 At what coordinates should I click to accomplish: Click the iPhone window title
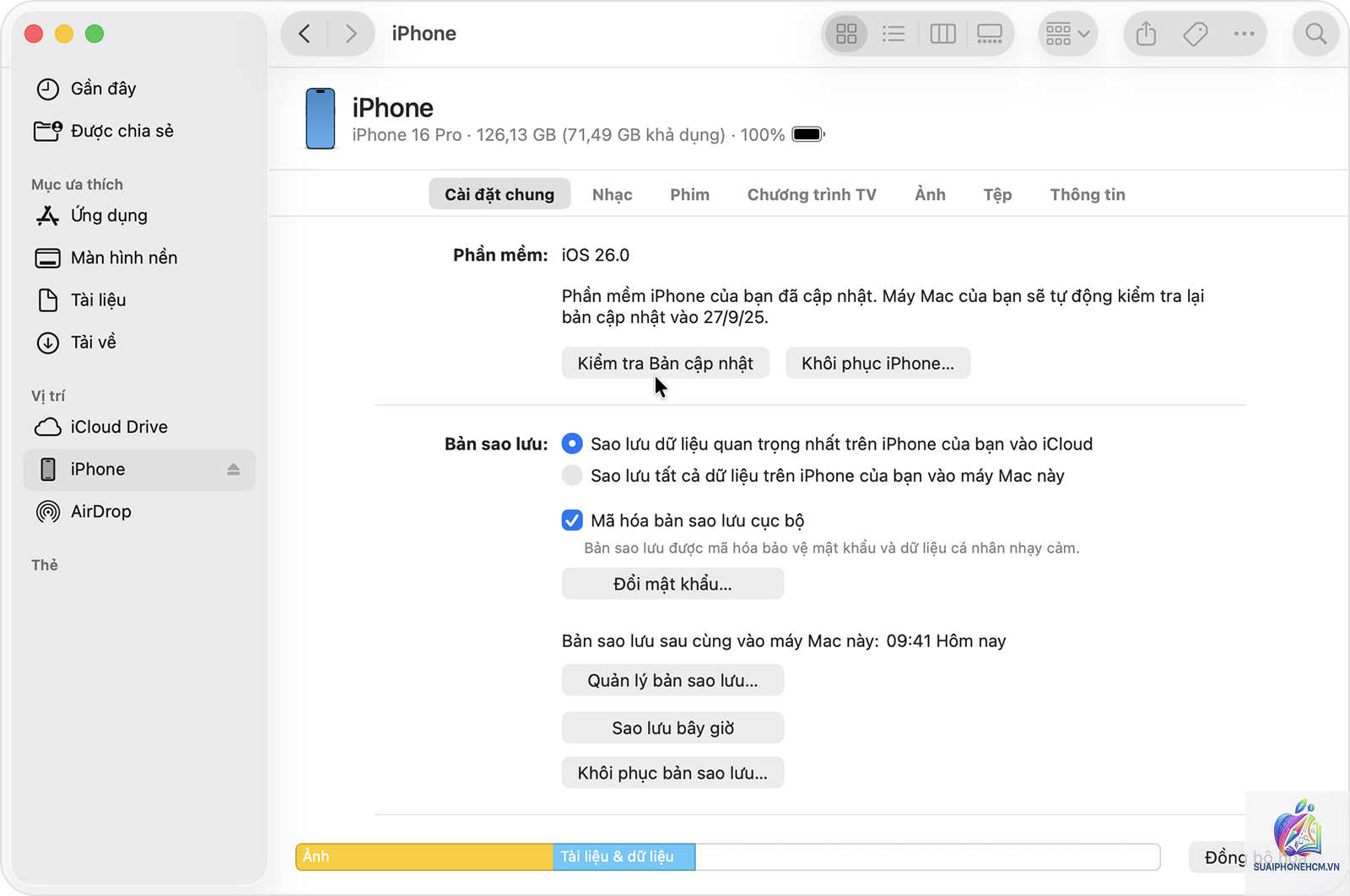pos(424,34)
